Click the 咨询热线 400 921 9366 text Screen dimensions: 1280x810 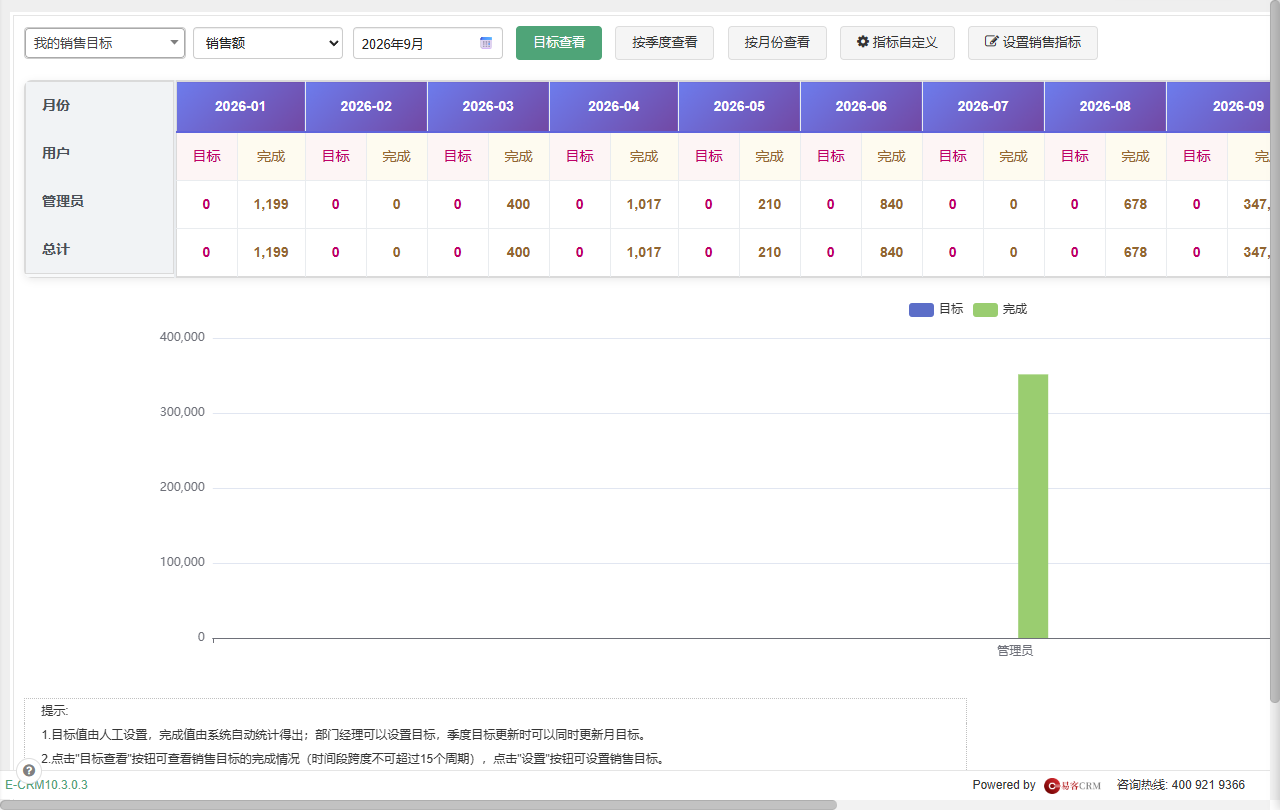coord(1181,785)
